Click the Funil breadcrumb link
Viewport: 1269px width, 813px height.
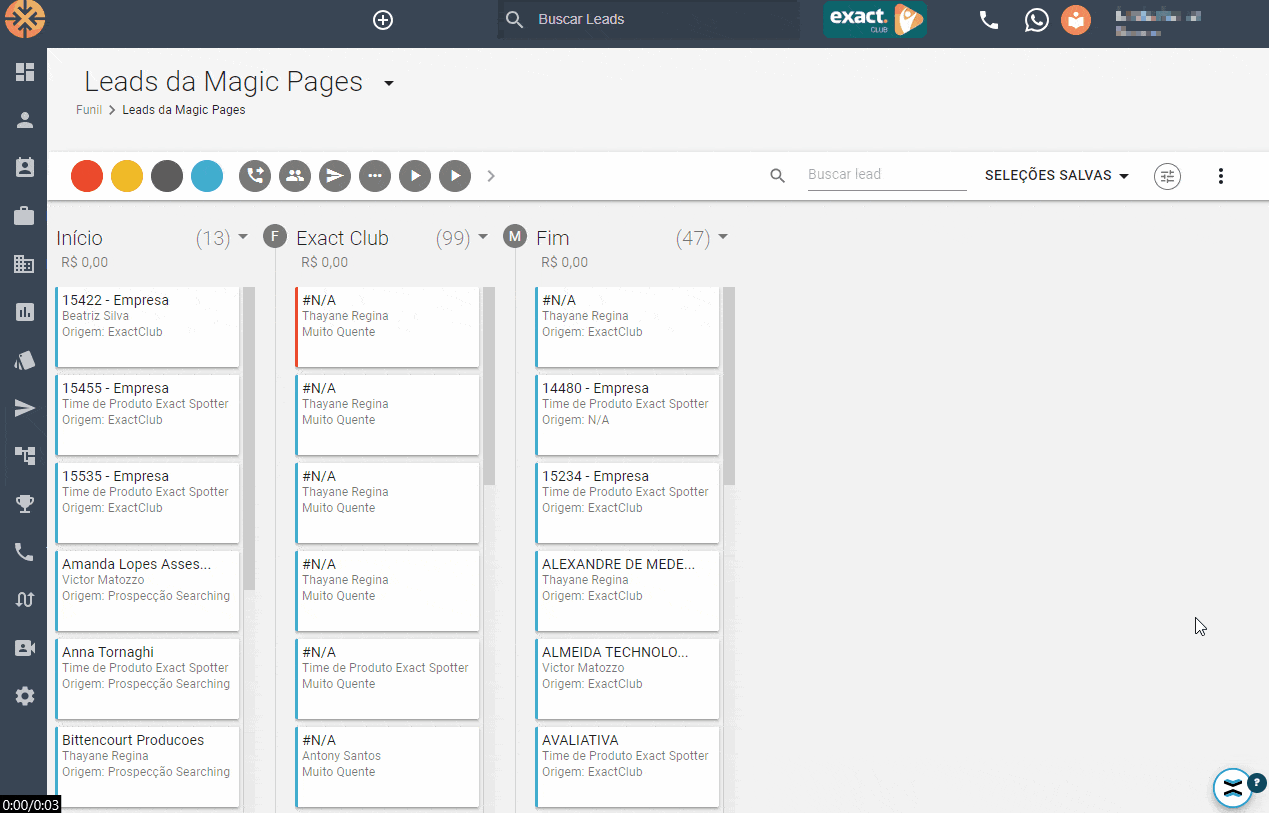[x=89, y=110]
